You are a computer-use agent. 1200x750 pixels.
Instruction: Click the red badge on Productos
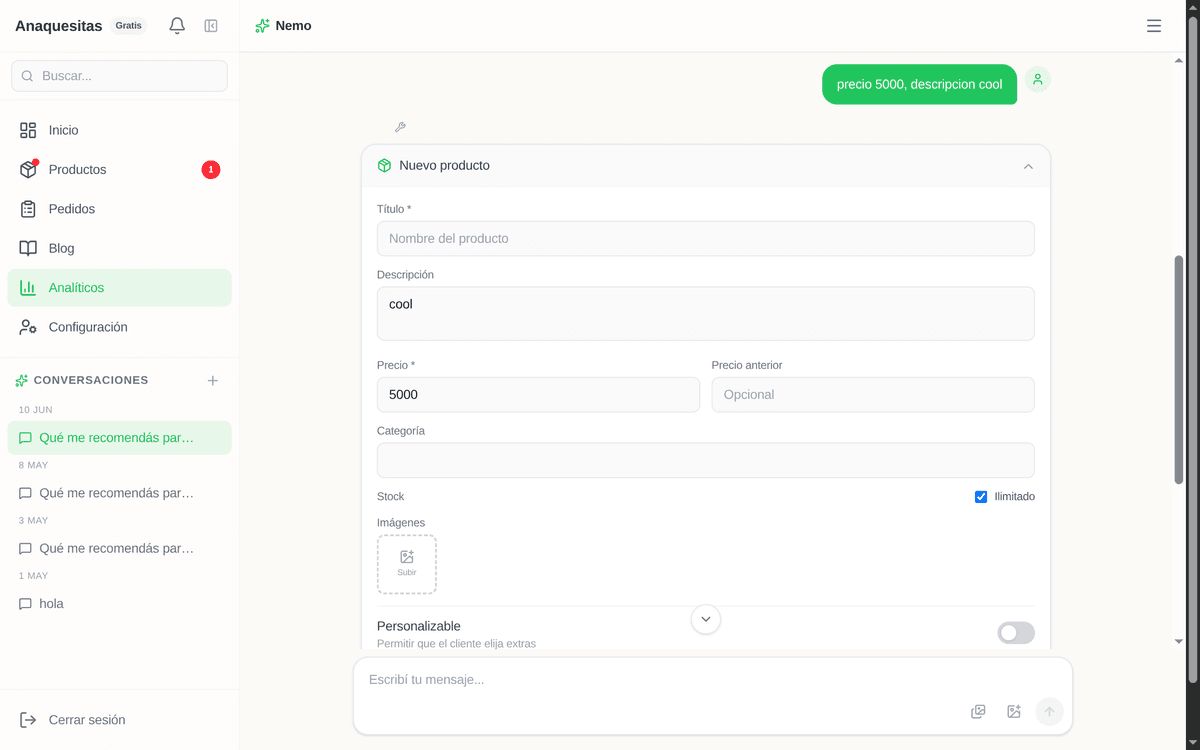(211, 170)
